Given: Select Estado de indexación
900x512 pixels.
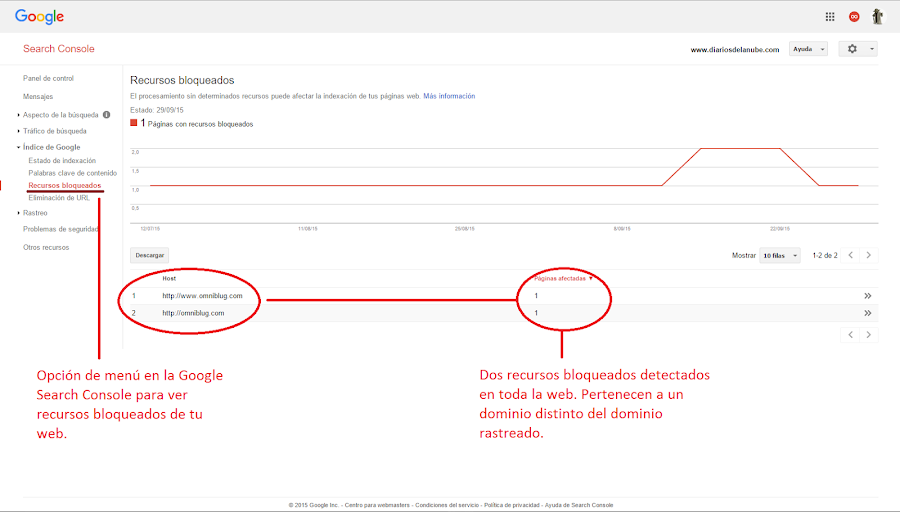Looking at the screenshot, I should 62,161.
